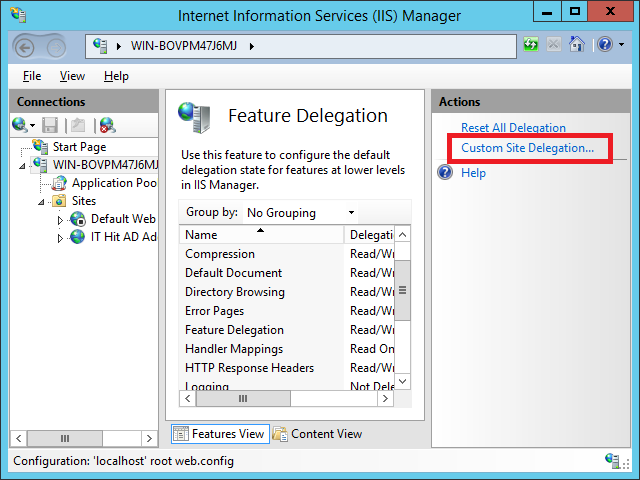
Task: Select the Sites folder node
Action: [x=84, y=201]
